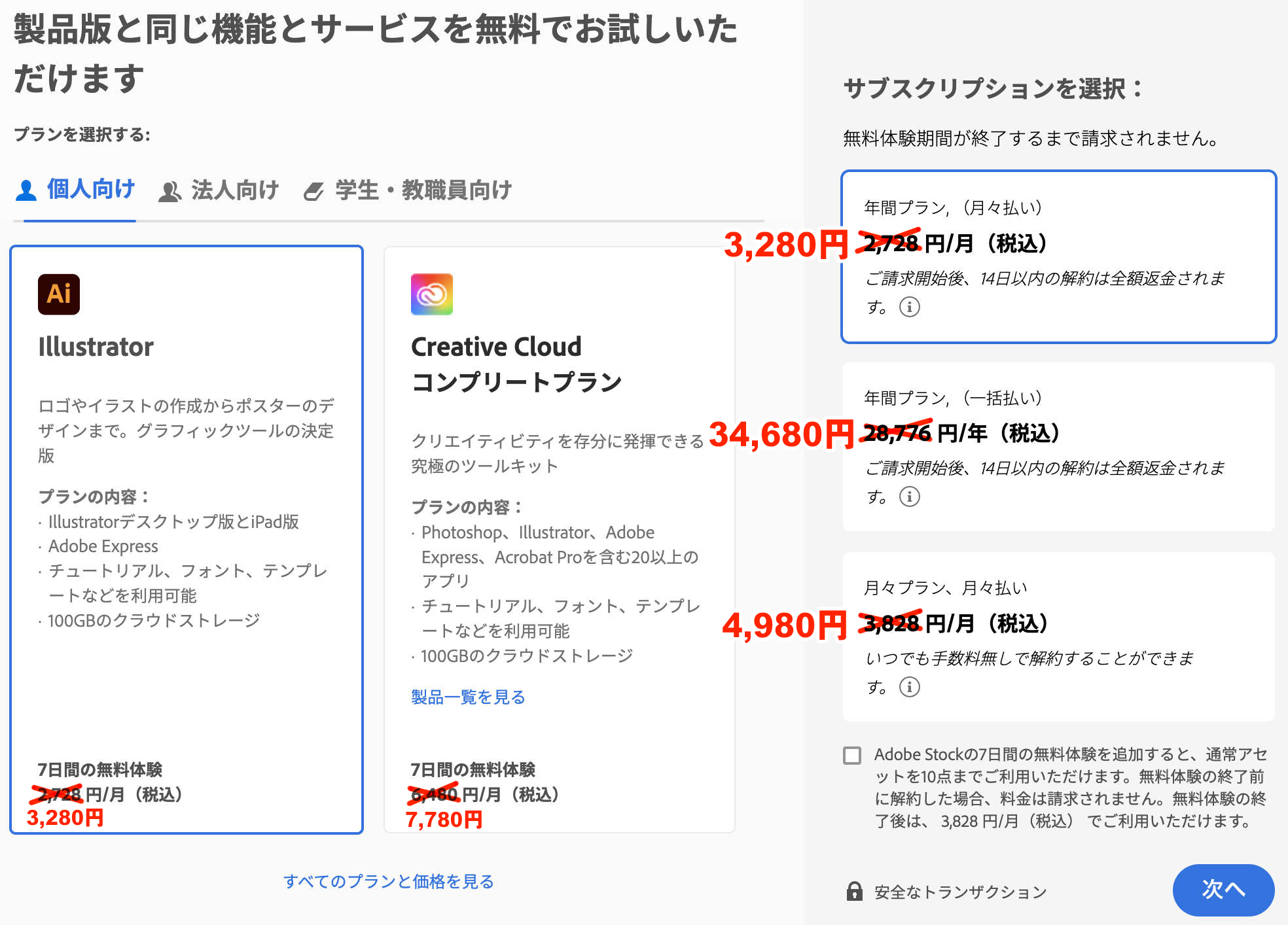Click the Illustrator app icon

pyautogui.click(x=58, y=294)
